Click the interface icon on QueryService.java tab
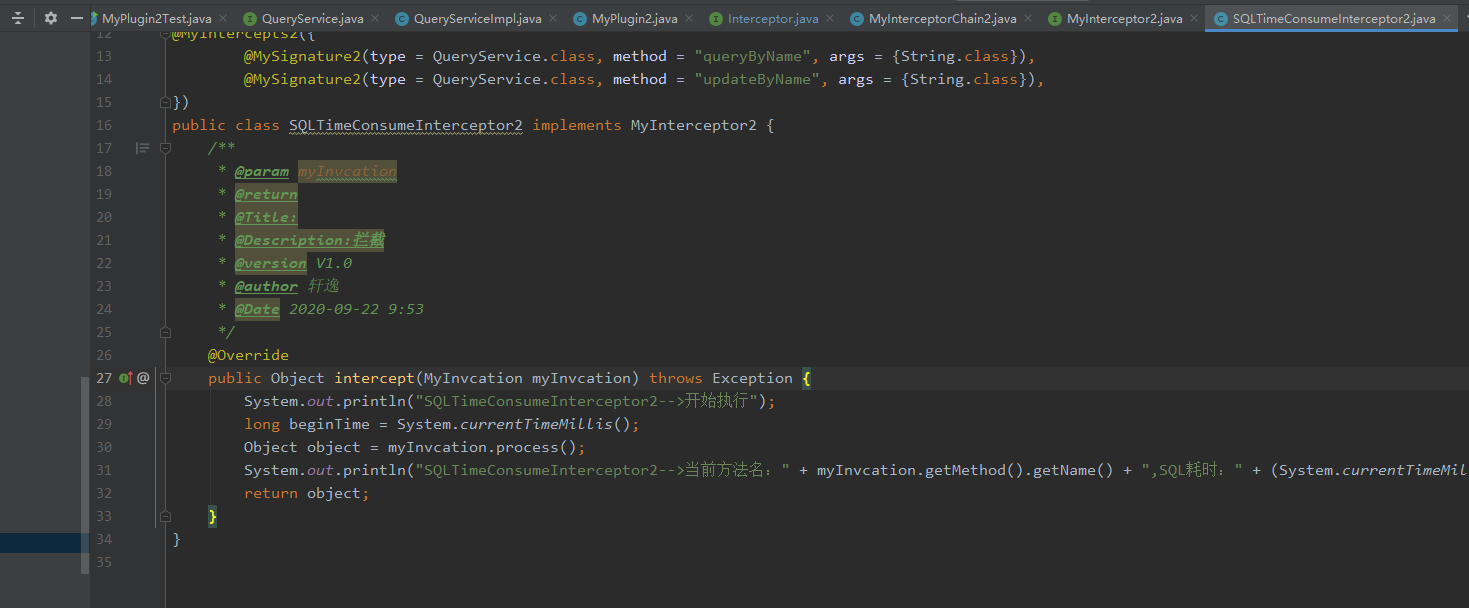Viewport: 1469px width, 608px height. (250, 19)
